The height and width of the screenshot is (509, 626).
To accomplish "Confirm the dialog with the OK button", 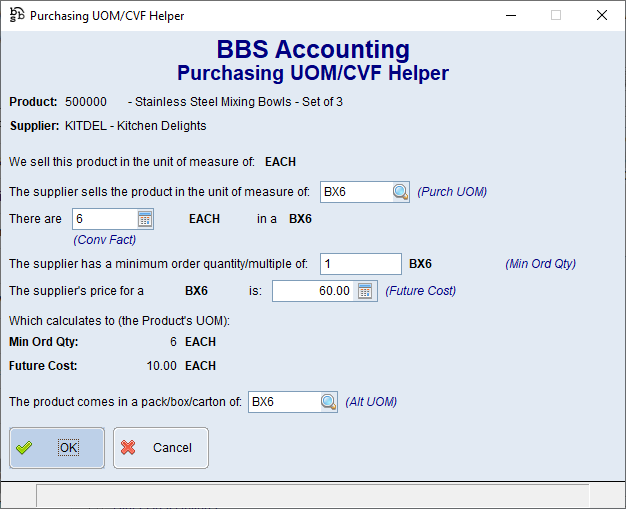I will (57, 448).
